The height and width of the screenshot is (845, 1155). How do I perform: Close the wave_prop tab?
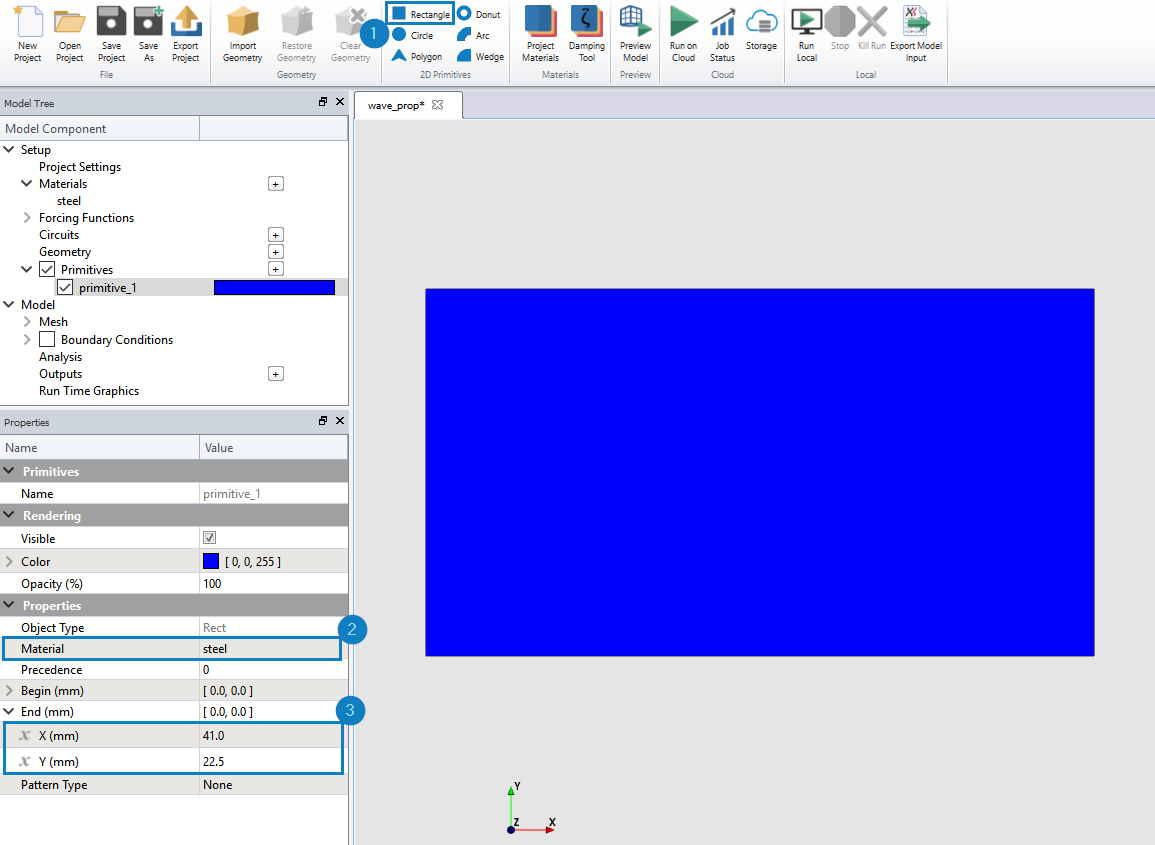438,105
